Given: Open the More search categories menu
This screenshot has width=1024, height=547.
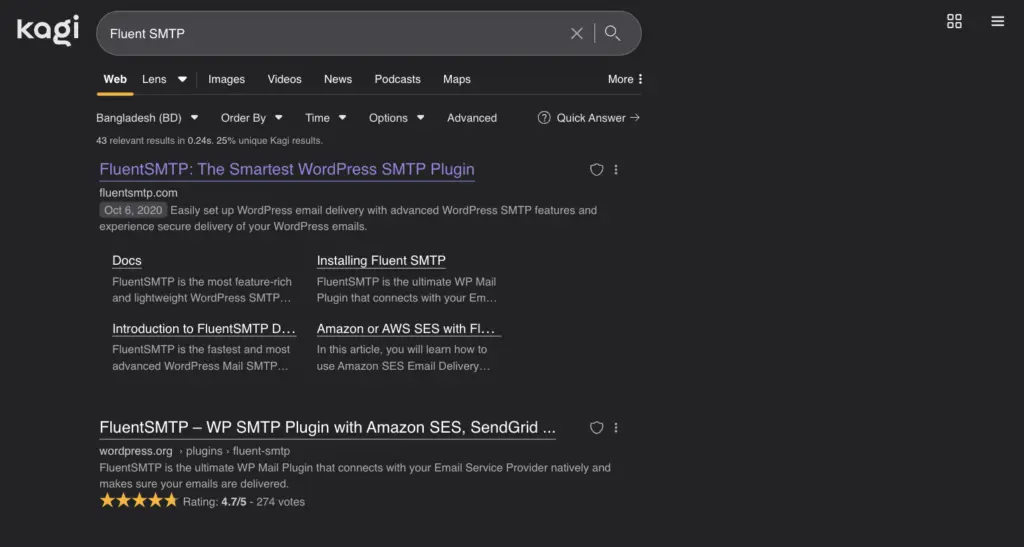Looking at the screenshot, I should point(625,79).
